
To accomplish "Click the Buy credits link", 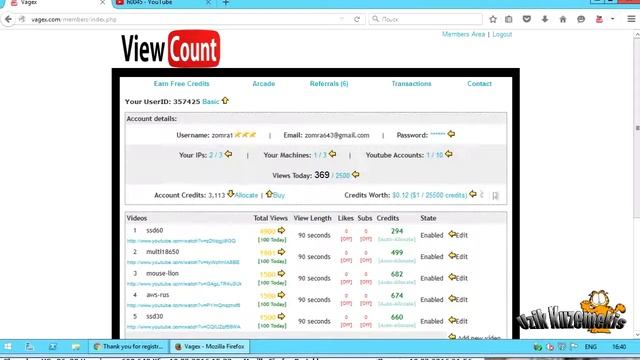I will click(x=279, y=195).
